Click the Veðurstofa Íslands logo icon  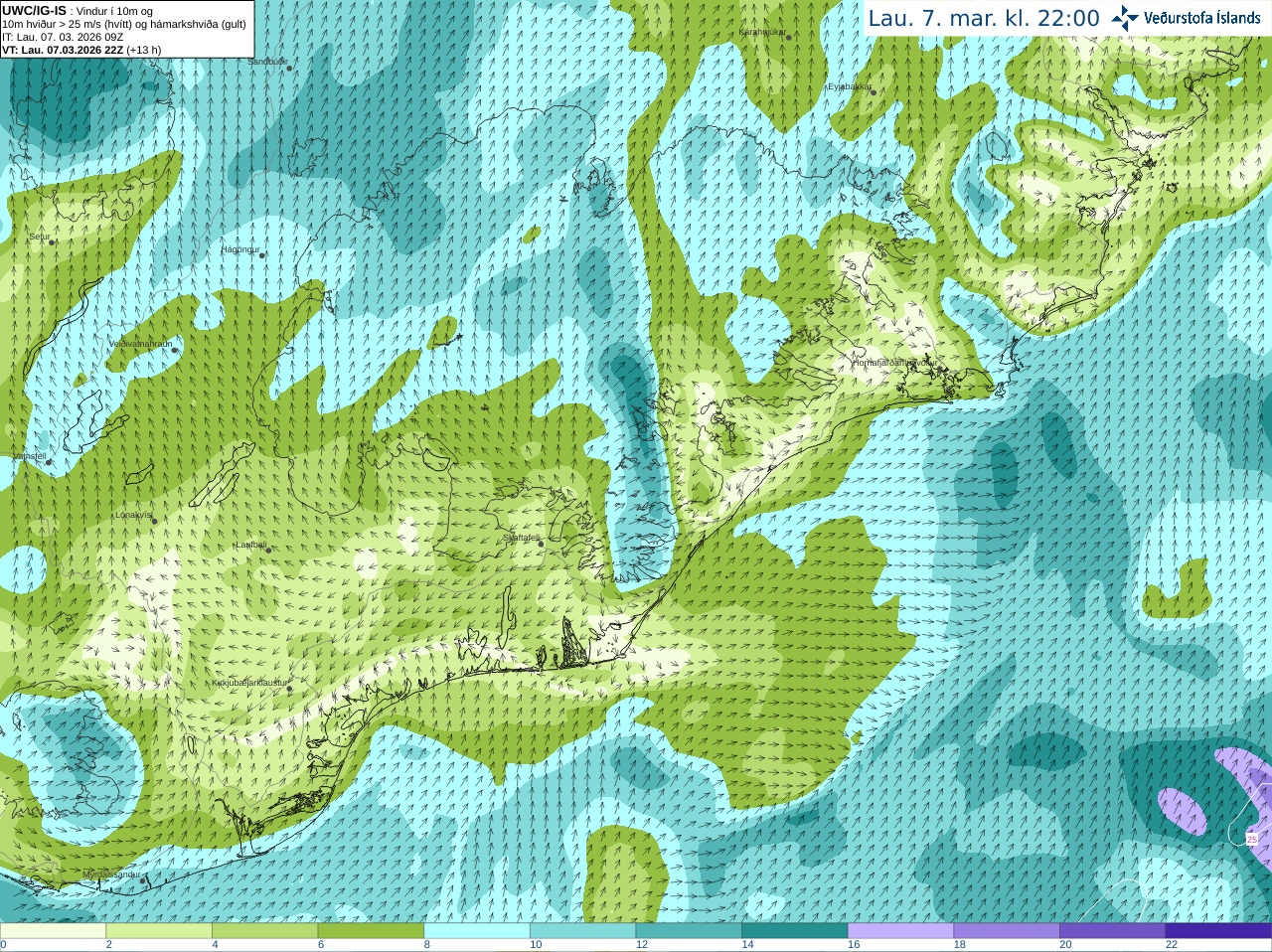click(1124, 18)
